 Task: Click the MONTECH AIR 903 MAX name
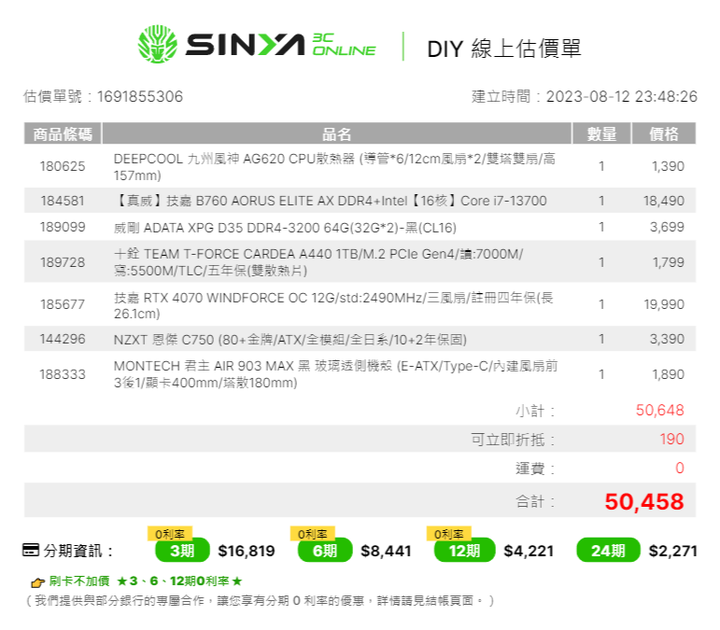coord(336,374)
